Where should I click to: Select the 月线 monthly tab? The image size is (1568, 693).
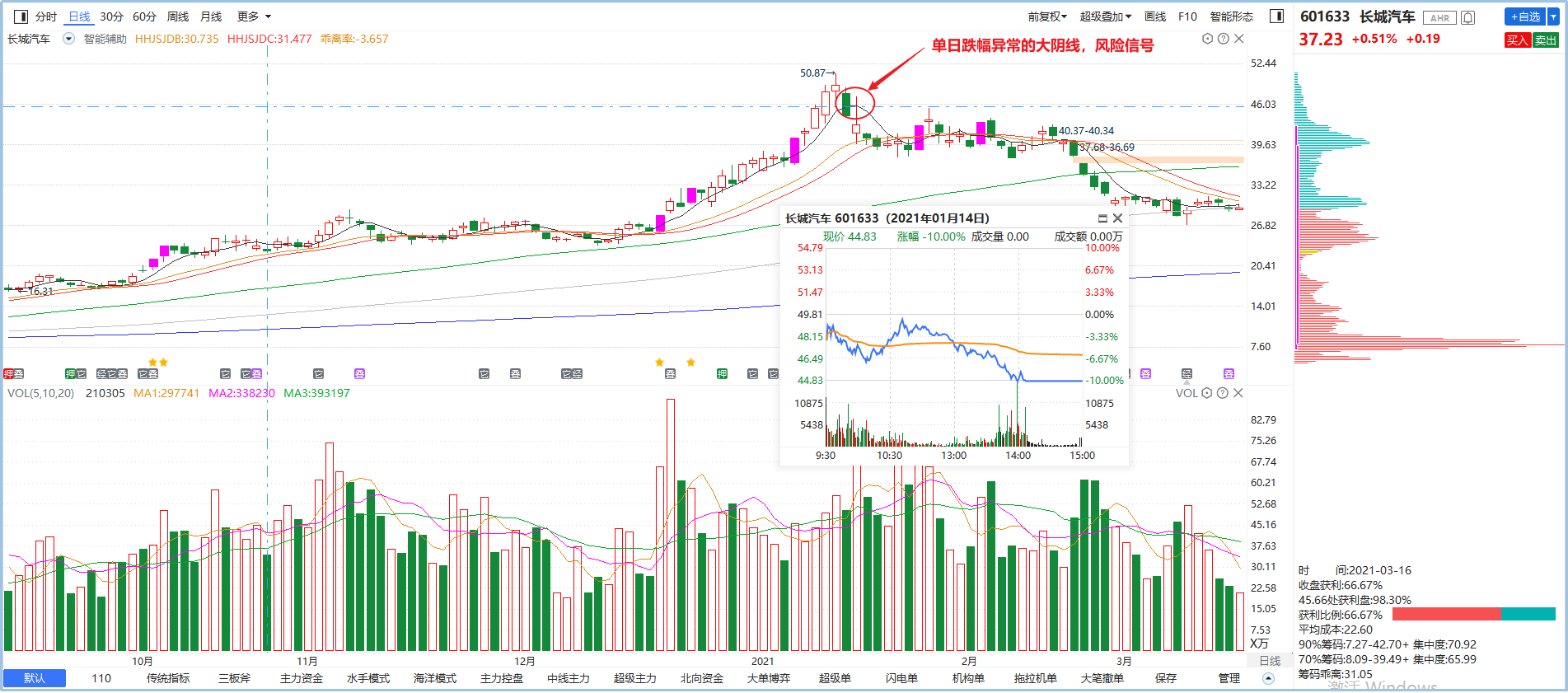tap(211, 16)
